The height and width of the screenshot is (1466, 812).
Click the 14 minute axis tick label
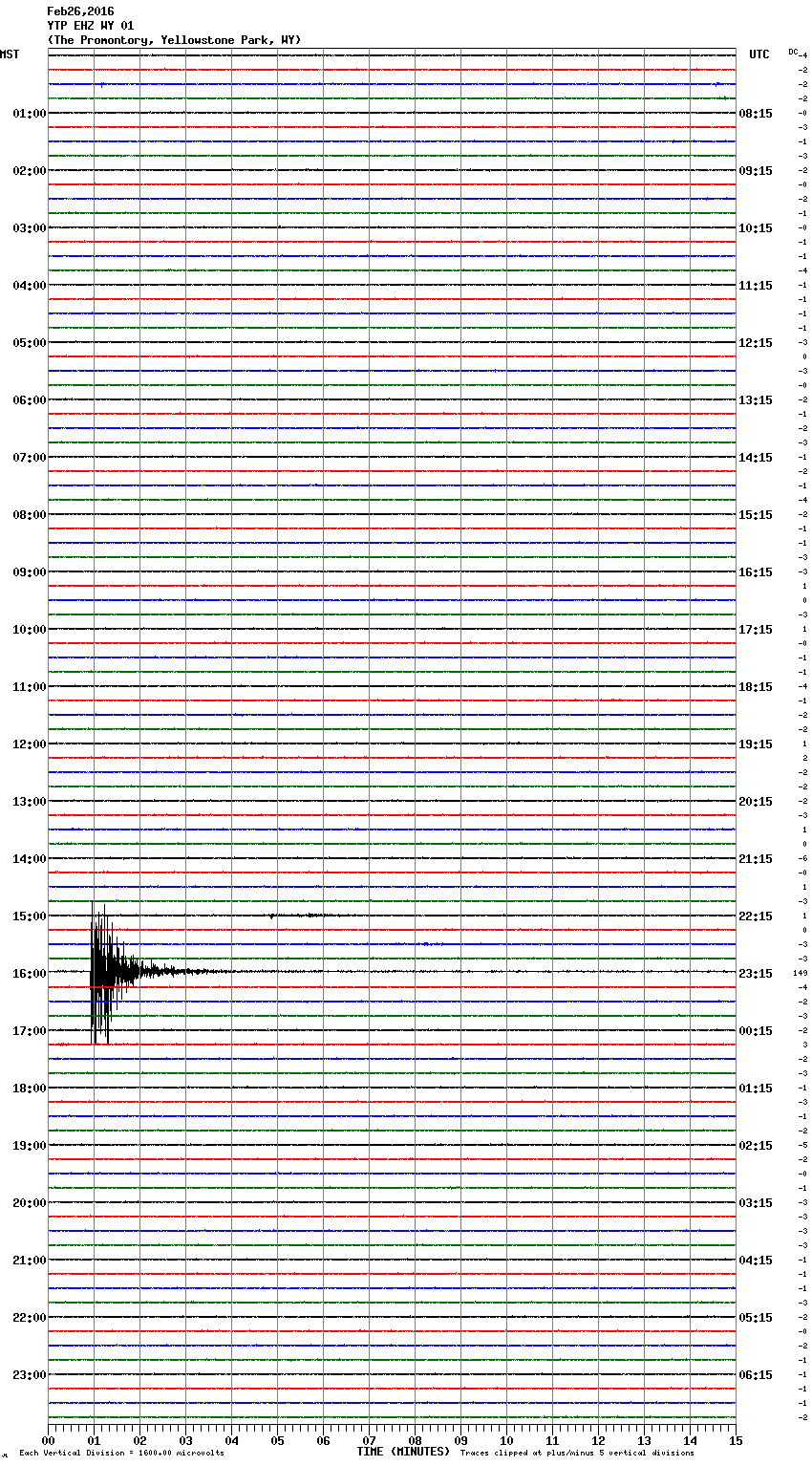click(691, 1440)
